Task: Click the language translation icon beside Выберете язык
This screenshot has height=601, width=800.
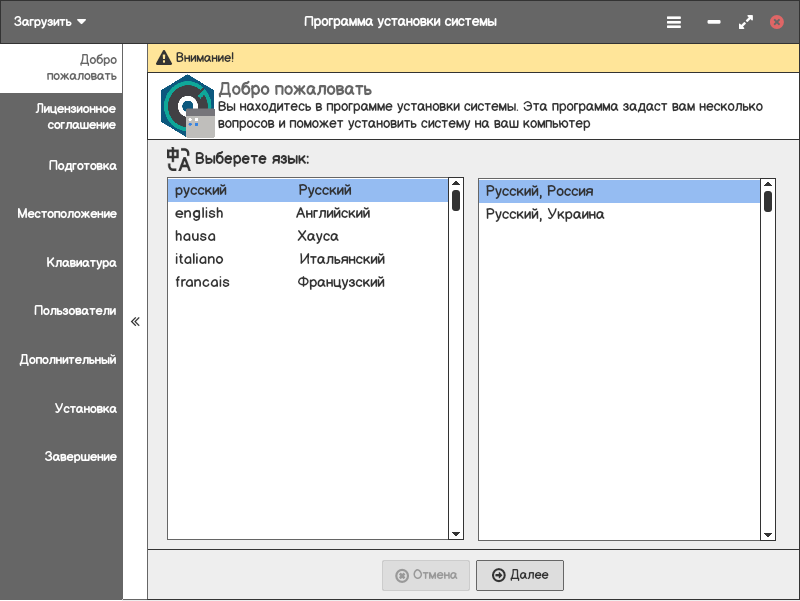Action: [x=179, y=159]
